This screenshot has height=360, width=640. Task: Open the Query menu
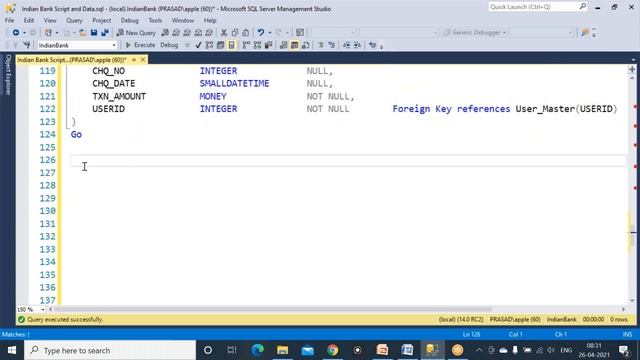(74, 20)
